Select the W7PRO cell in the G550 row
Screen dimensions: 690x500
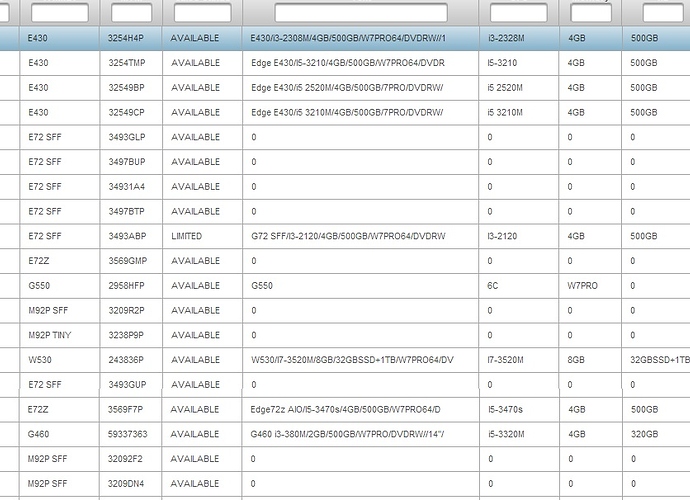point(582,286)
